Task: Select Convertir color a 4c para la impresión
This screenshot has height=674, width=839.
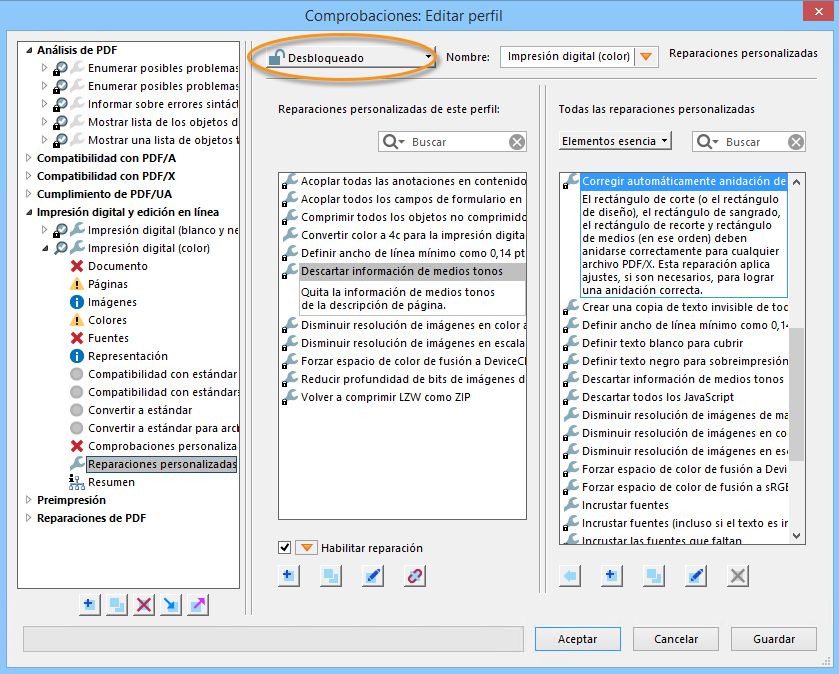Action: 413,235
